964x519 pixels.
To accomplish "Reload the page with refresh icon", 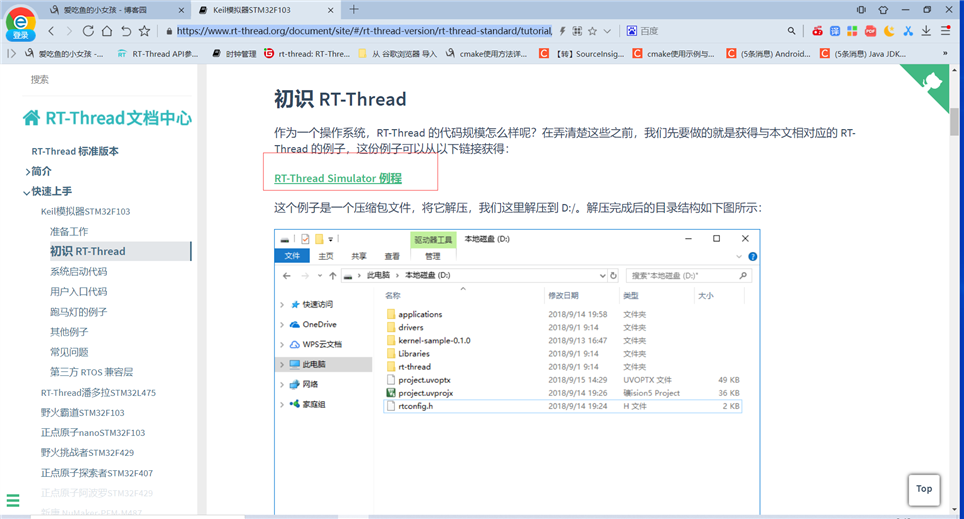I will [88, 31].
